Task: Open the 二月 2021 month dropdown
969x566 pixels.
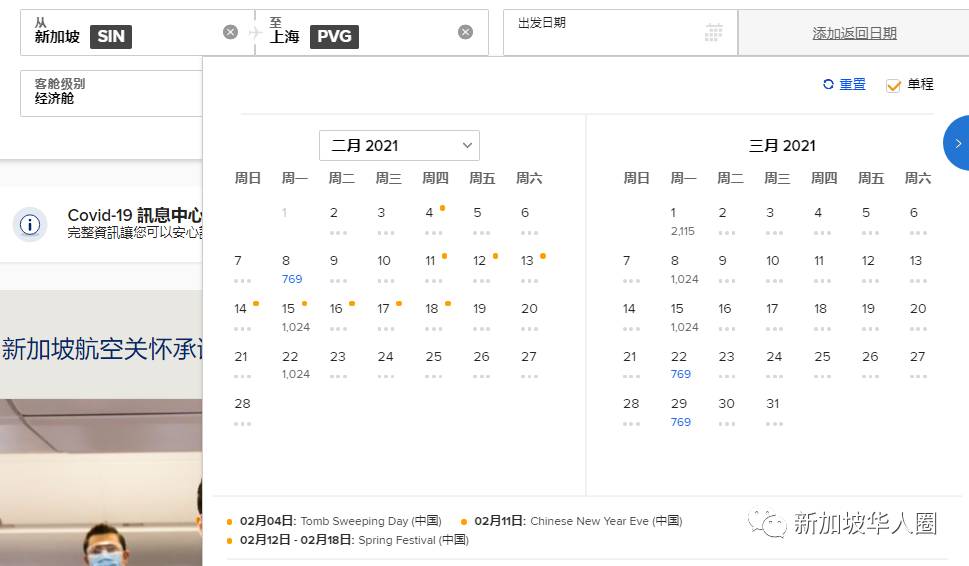Action: pyautogui.click(x=399, y=145)
